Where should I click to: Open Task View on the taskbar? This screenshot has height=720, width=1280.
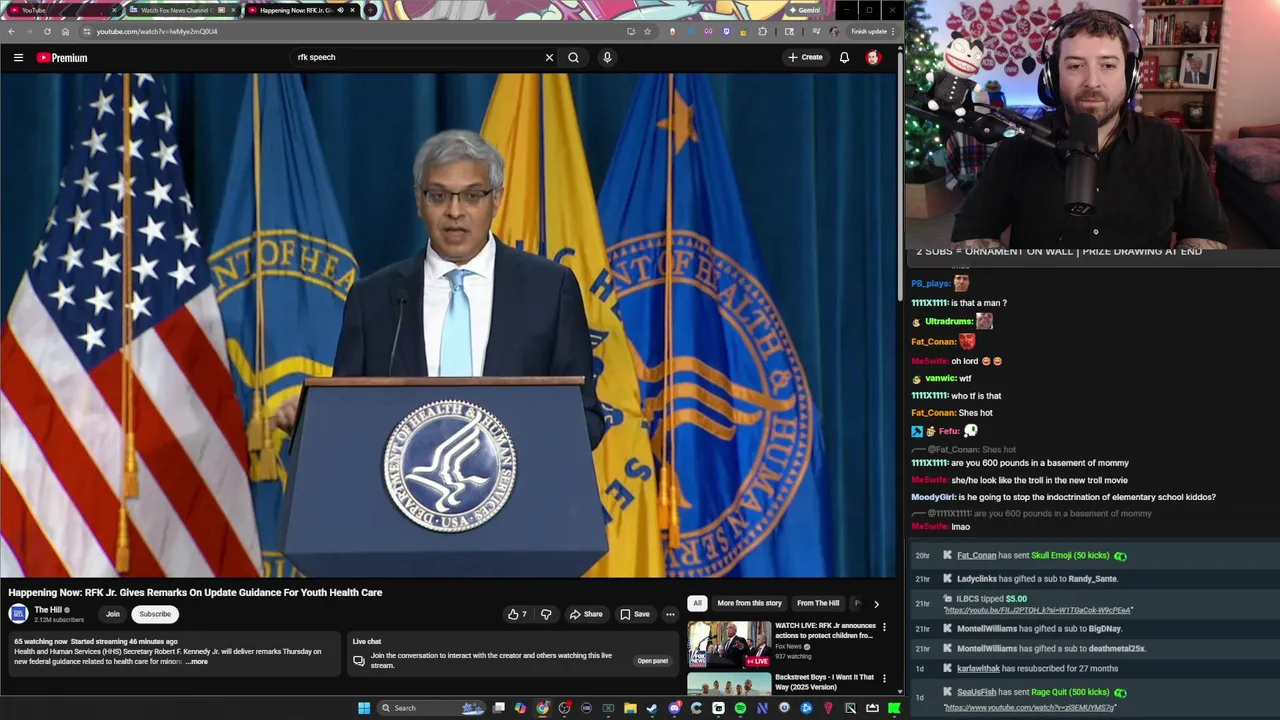499,708
